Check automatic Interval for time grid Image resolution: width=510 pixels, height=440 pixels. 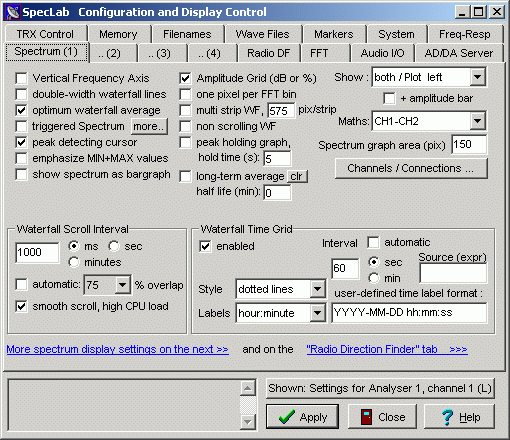[373, 242]
